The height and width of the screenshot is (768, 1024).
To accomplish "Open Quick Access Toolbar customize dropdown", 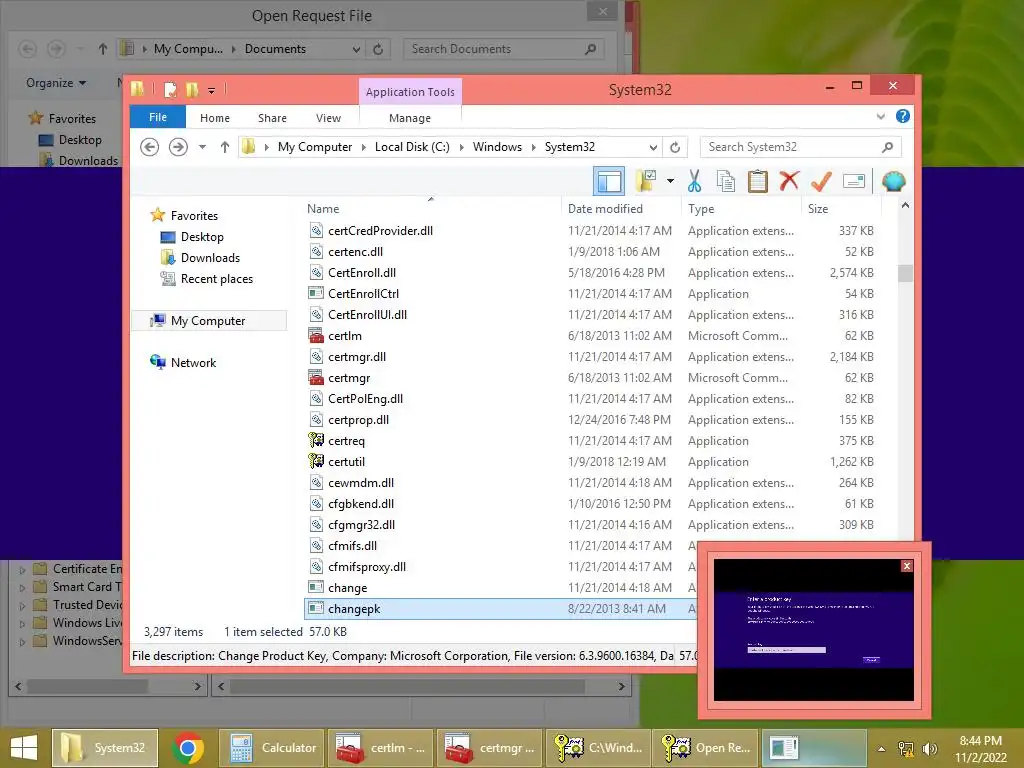I will point(212,91).
